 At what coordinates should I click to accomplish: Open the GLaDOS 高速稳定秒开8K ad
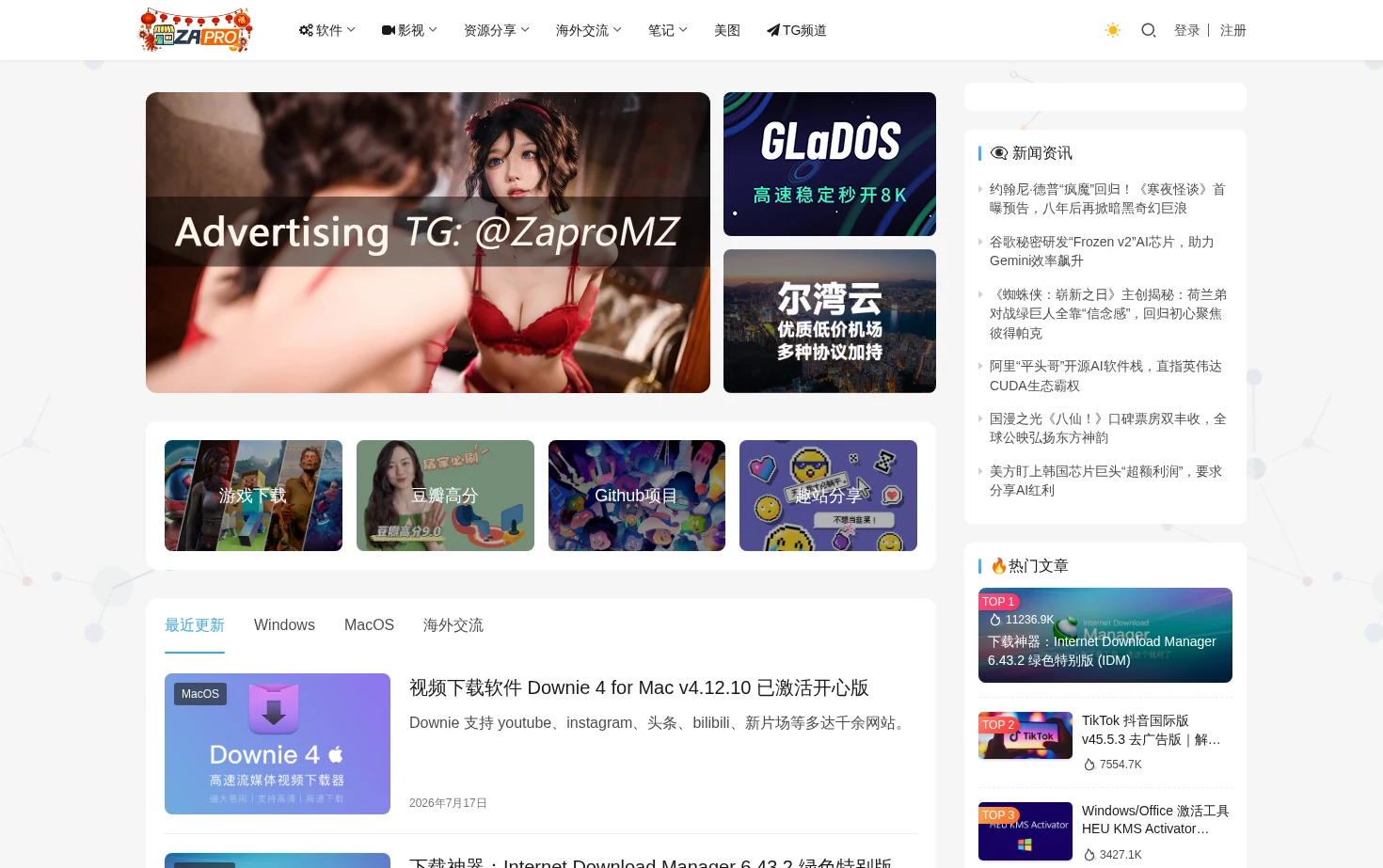pos(830,164)
